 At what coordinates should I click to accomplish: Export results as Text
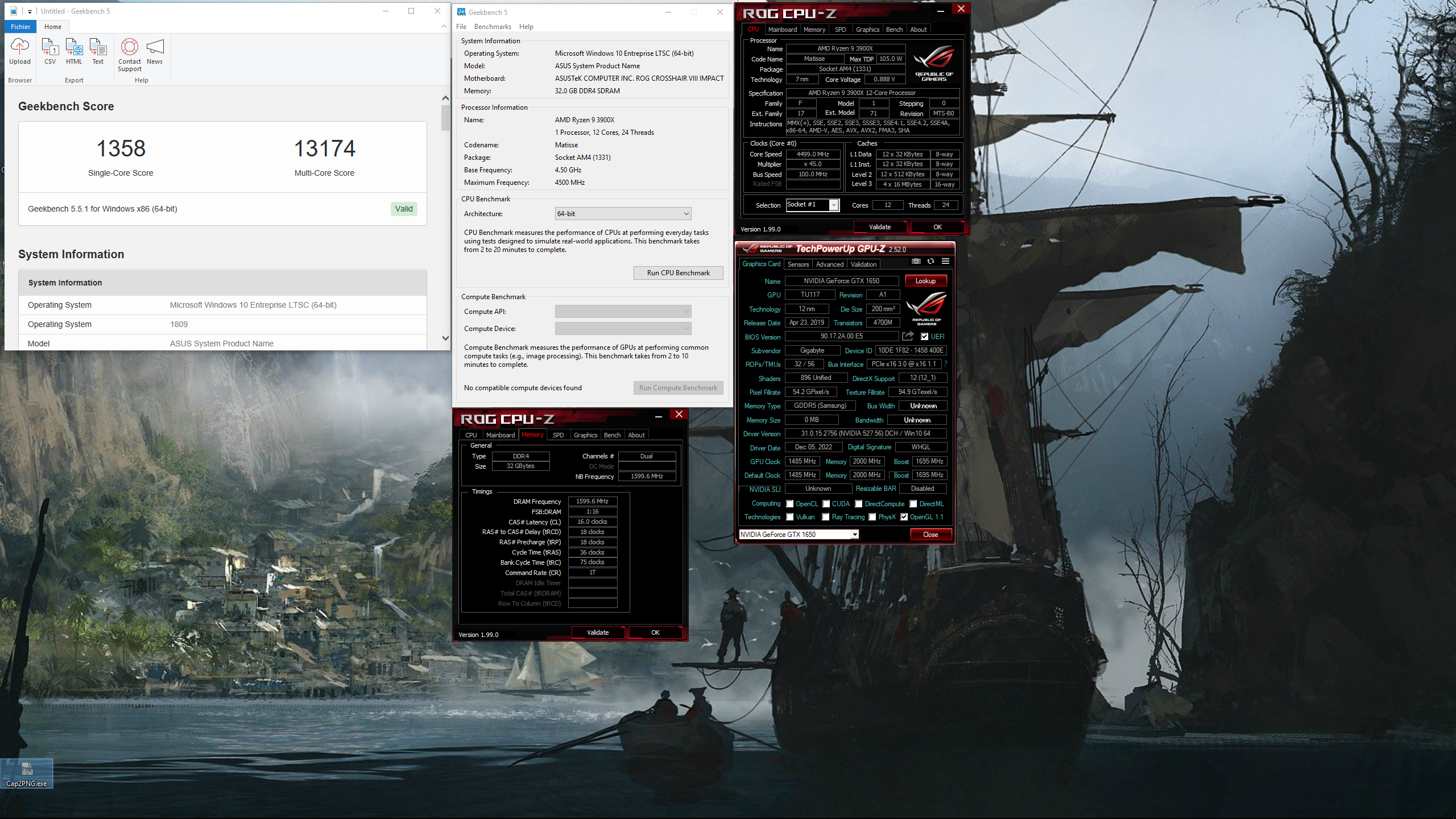[98, 52]
